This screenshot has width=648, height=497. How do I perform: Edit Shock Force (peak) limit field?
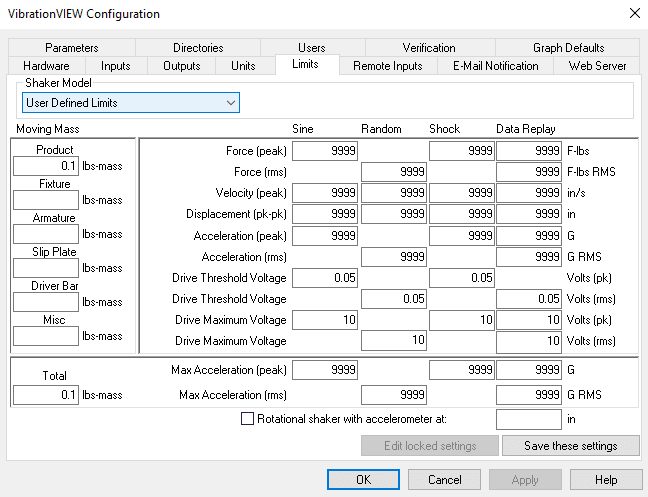pyautogui.click(x=462, y=151)
